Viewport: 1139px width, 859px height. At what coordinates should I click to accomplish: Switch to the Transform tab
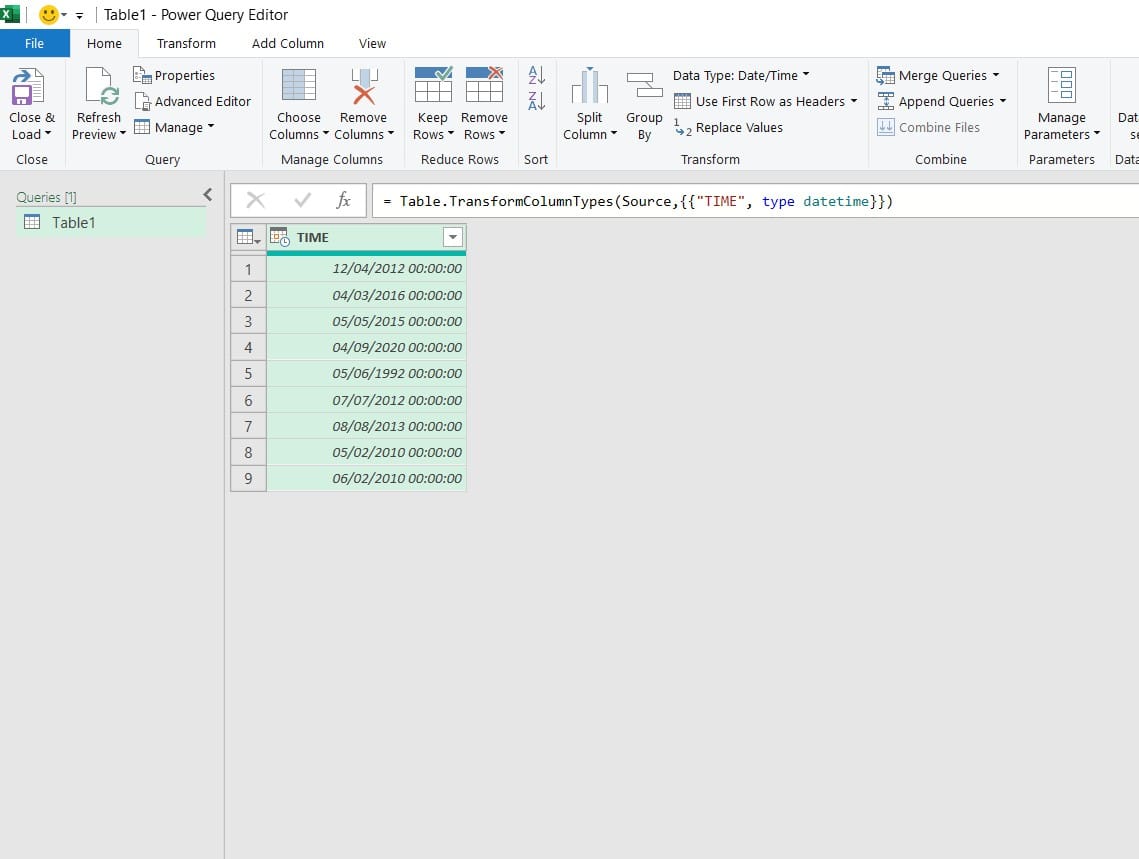click(x=185, y=43)
